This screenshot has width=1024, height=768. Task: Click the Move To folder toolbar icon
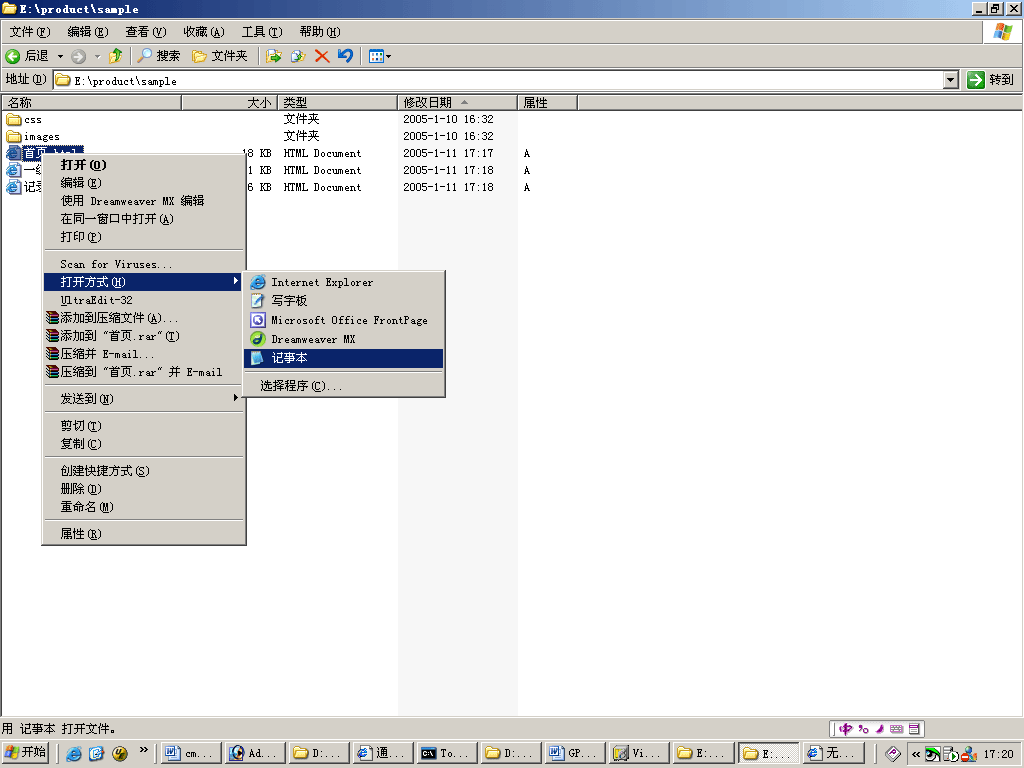pos(274,56)
